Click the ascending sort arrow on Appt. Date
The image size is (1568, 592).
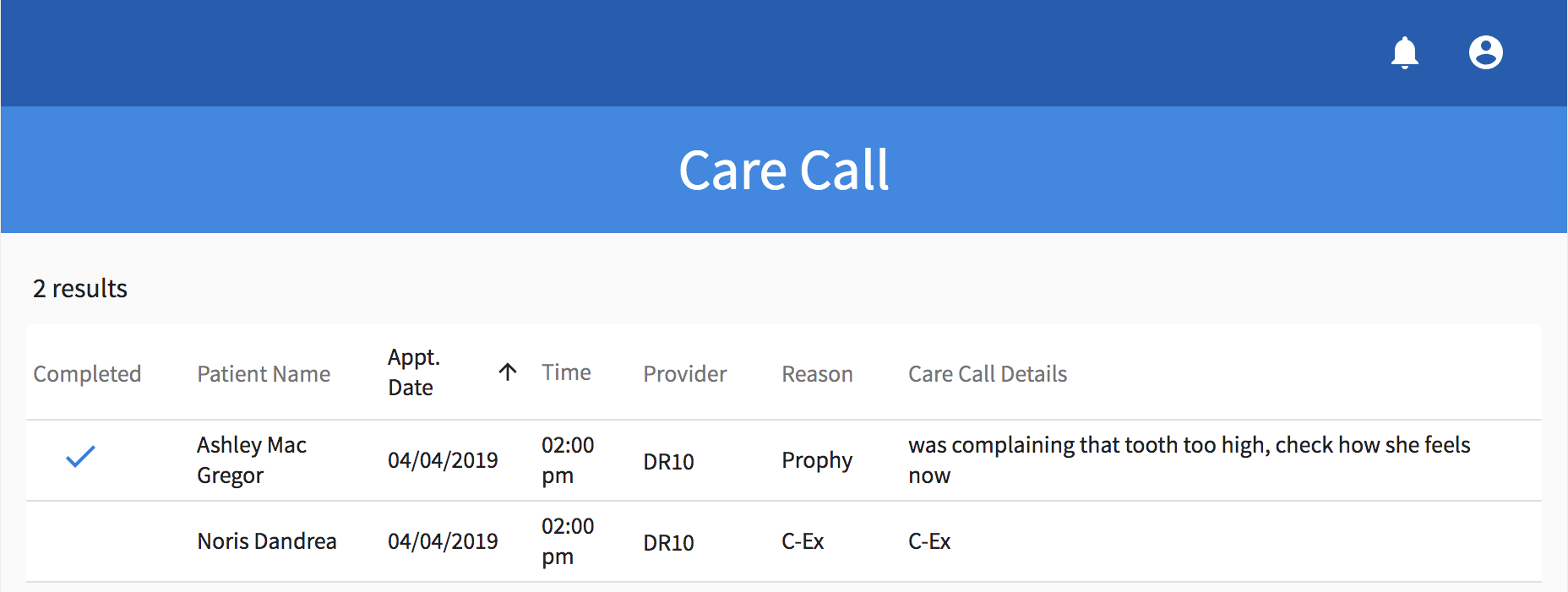(x=508, y=372)
